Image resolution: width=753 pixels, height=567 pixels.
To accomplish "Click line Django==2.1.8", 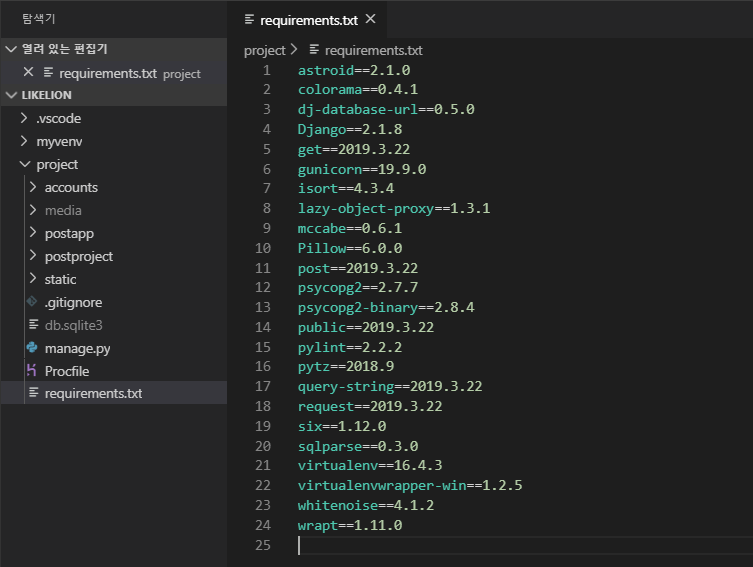I will 350,130.
